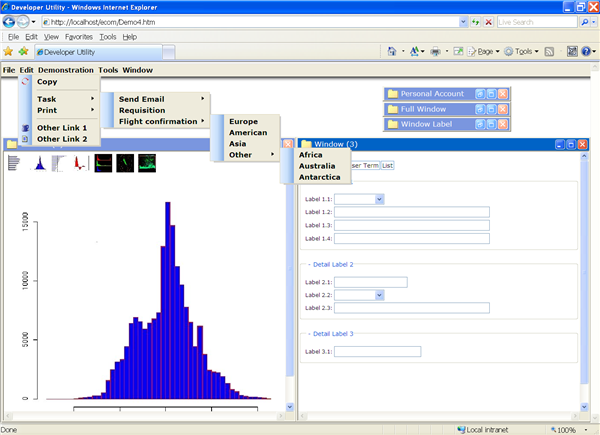Open the Favorites menu in IE

[79, 37]
